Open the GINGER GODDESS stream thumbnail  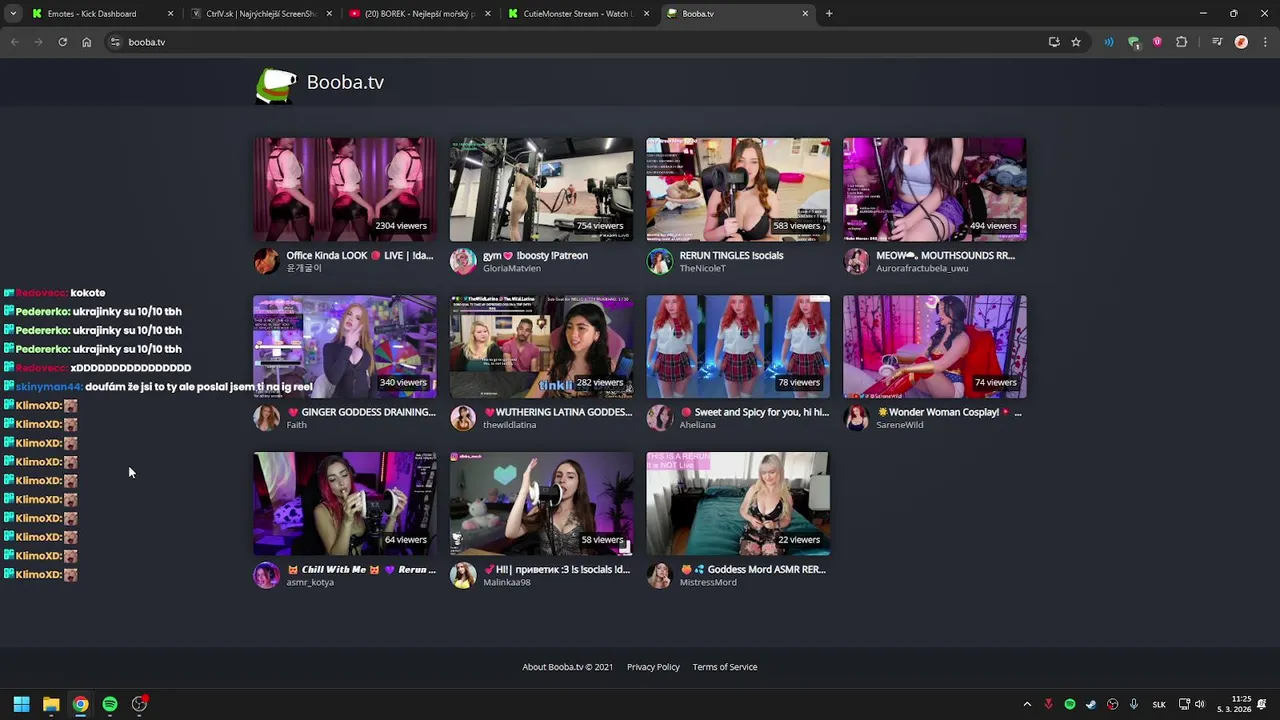[345, 346]
